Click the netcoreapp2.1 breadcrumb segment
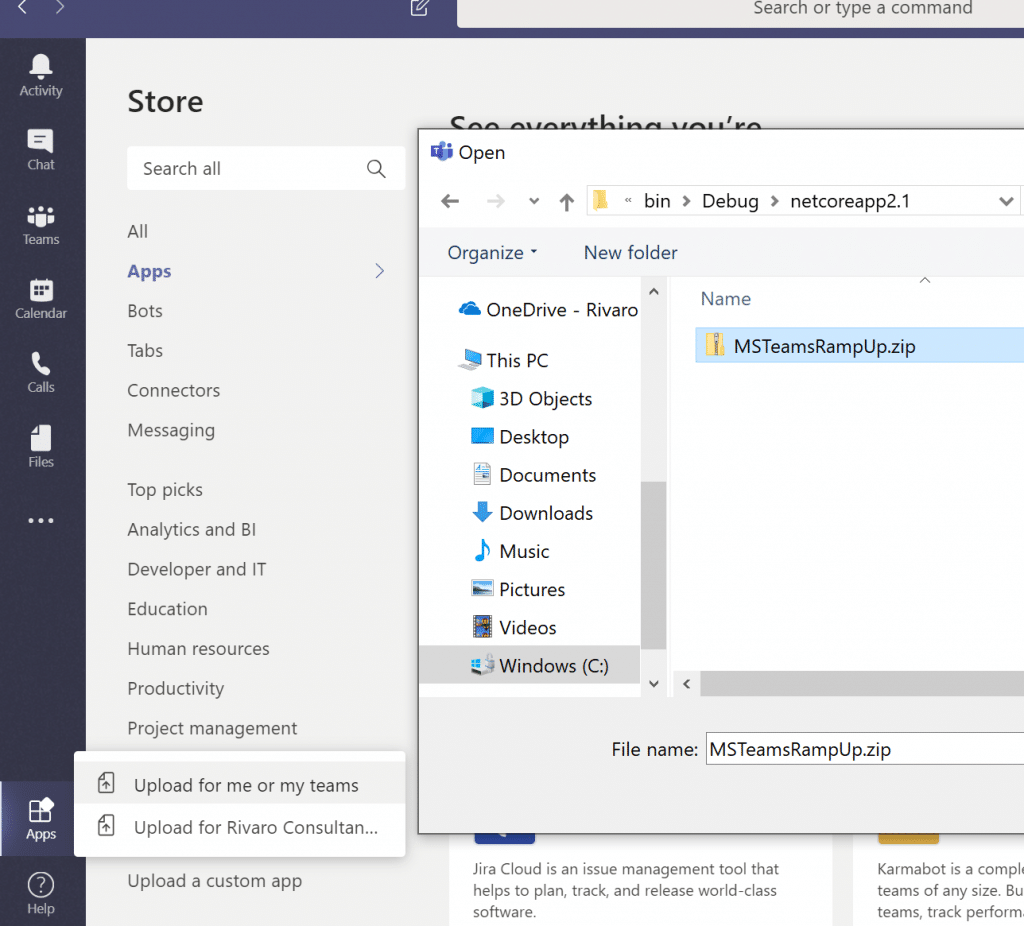1024x926 pixels. point(849,201)
